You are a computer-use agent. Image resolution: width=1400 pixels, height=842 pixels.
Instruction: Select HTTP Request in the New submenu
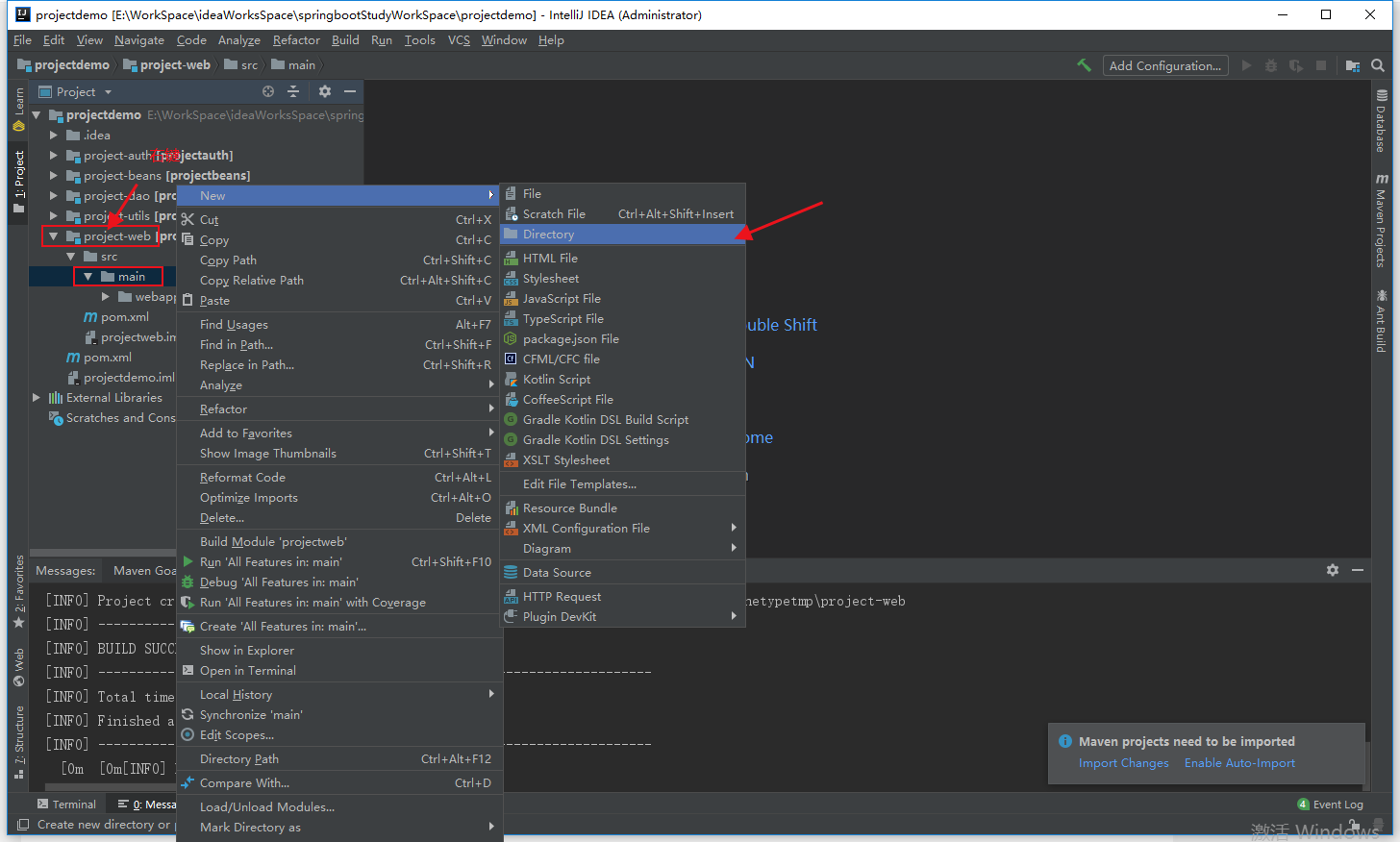click(x=623, y=597)
